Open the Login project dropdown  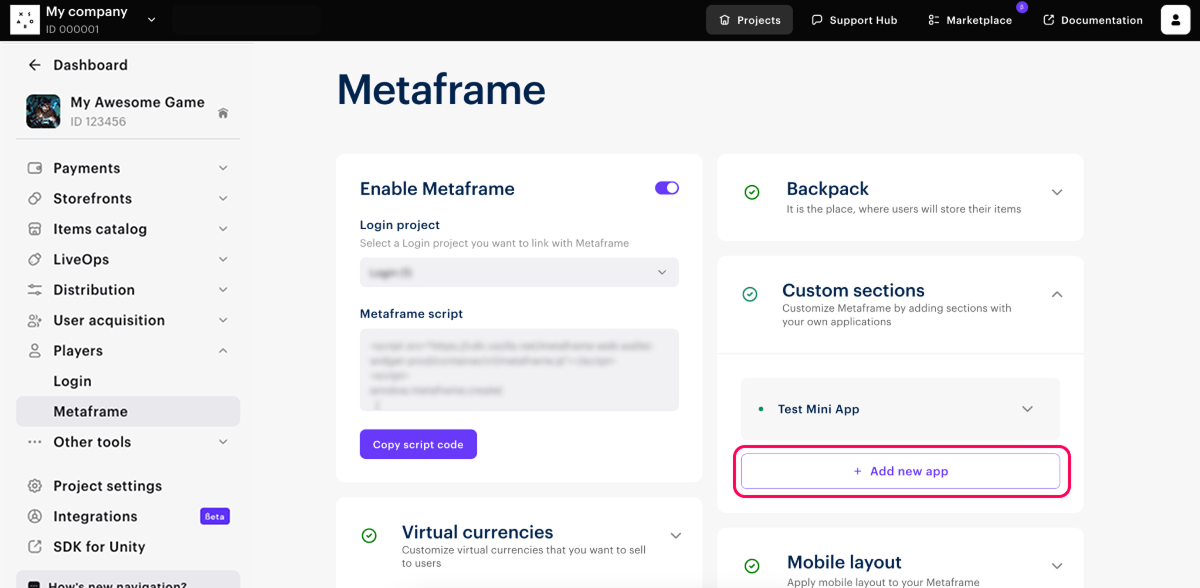519,272
